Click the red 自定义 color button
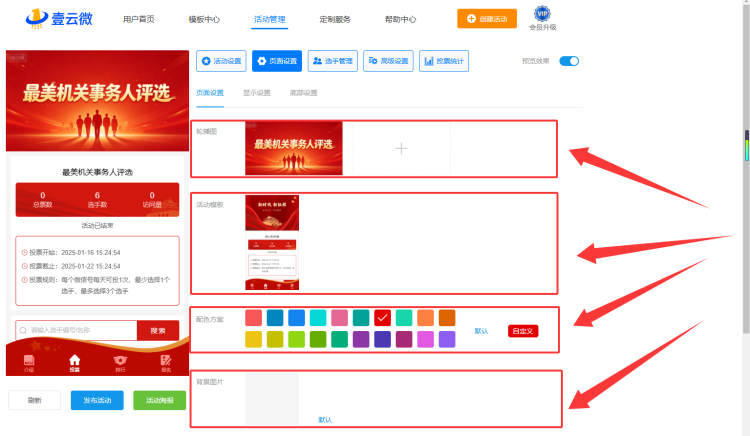The width and height of the screenshot is (750, 436). [523, 331]
